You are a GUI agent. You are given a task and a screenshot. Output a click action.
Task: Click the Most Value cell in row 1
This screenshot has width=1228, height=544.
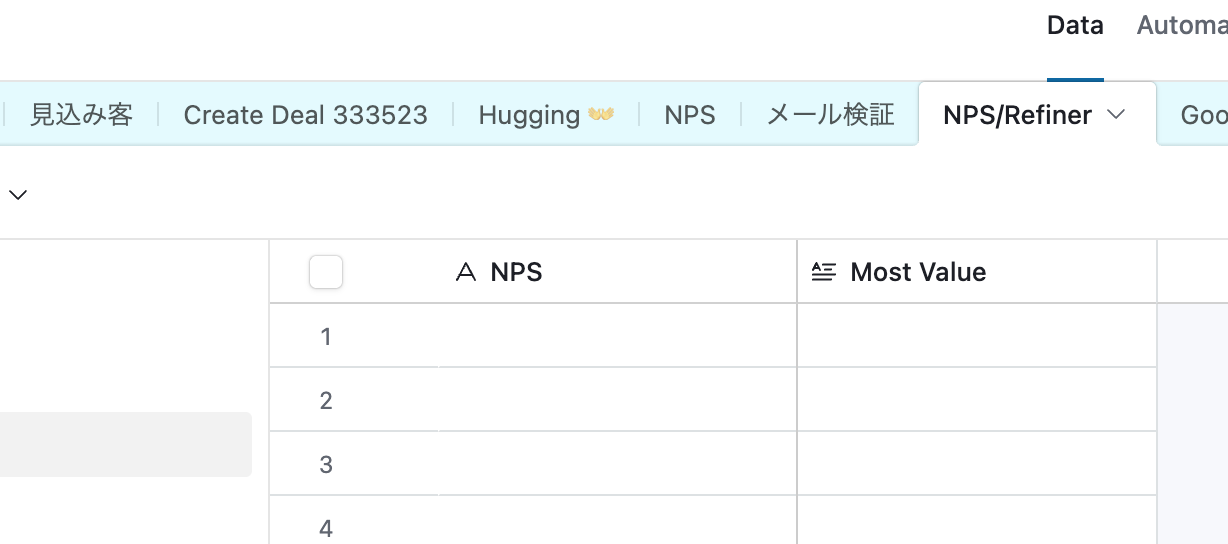coord(977,336)
